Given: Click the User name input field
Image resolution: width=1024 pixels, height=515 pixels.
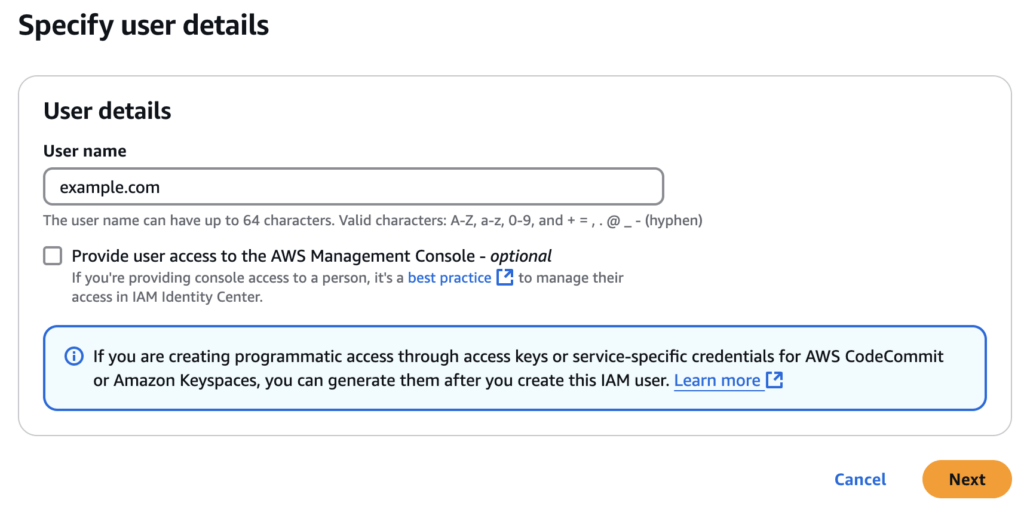Looking at the screenshot, I should 400,187.
